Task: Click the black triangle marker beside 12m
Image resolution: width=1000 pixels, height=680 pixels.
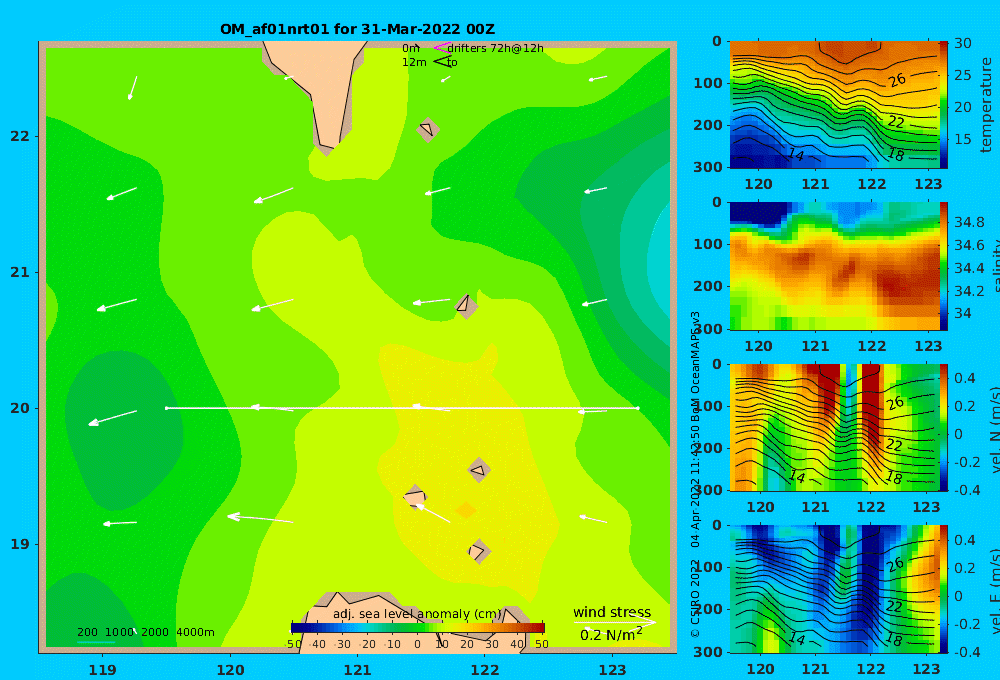Action: (442, 62)
